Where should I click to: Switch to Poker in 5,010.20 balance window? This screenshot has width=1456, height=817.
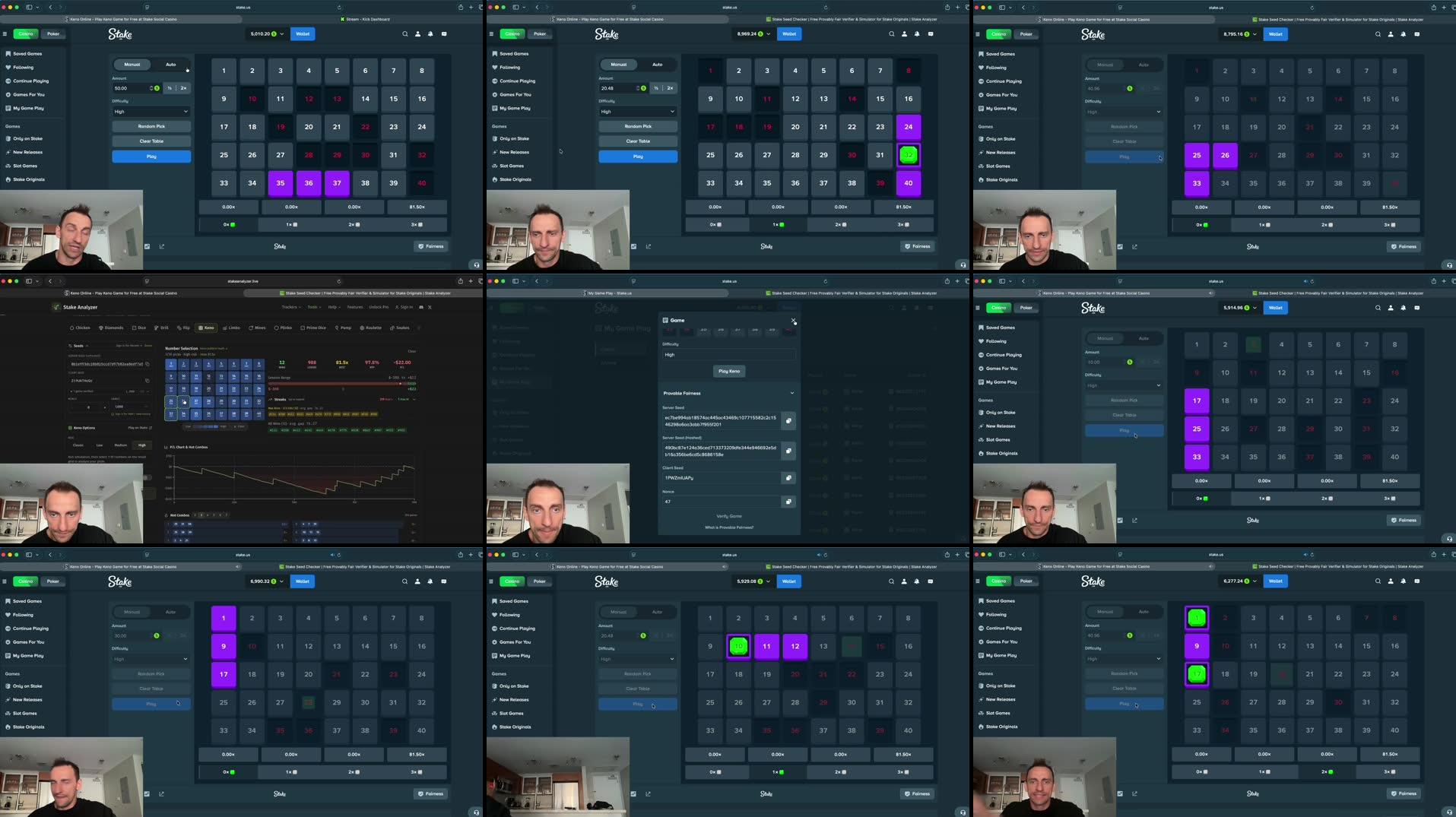pos(53,33)
